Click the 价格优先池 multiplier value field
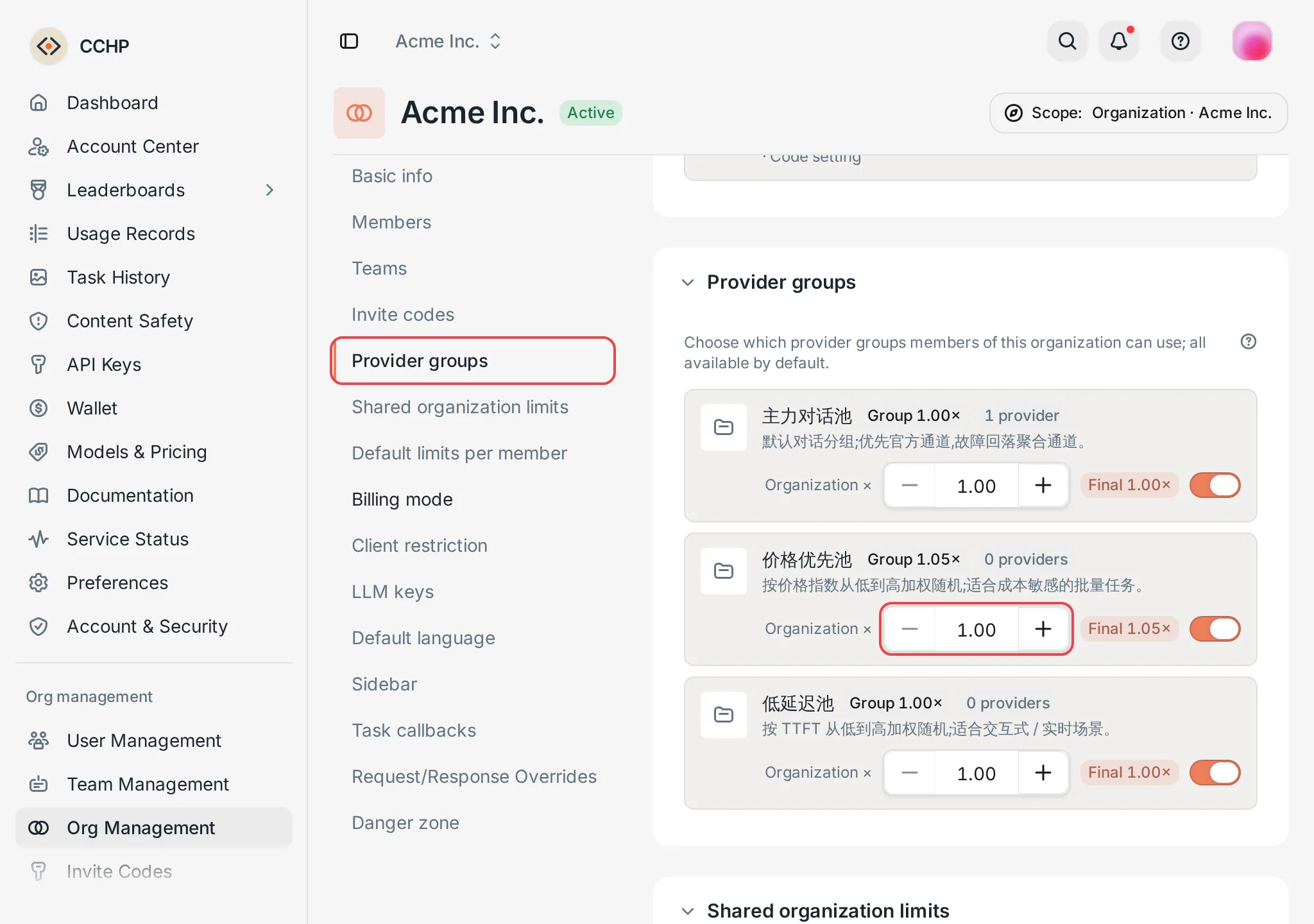 pyautogui.click(x=977, y=629)
